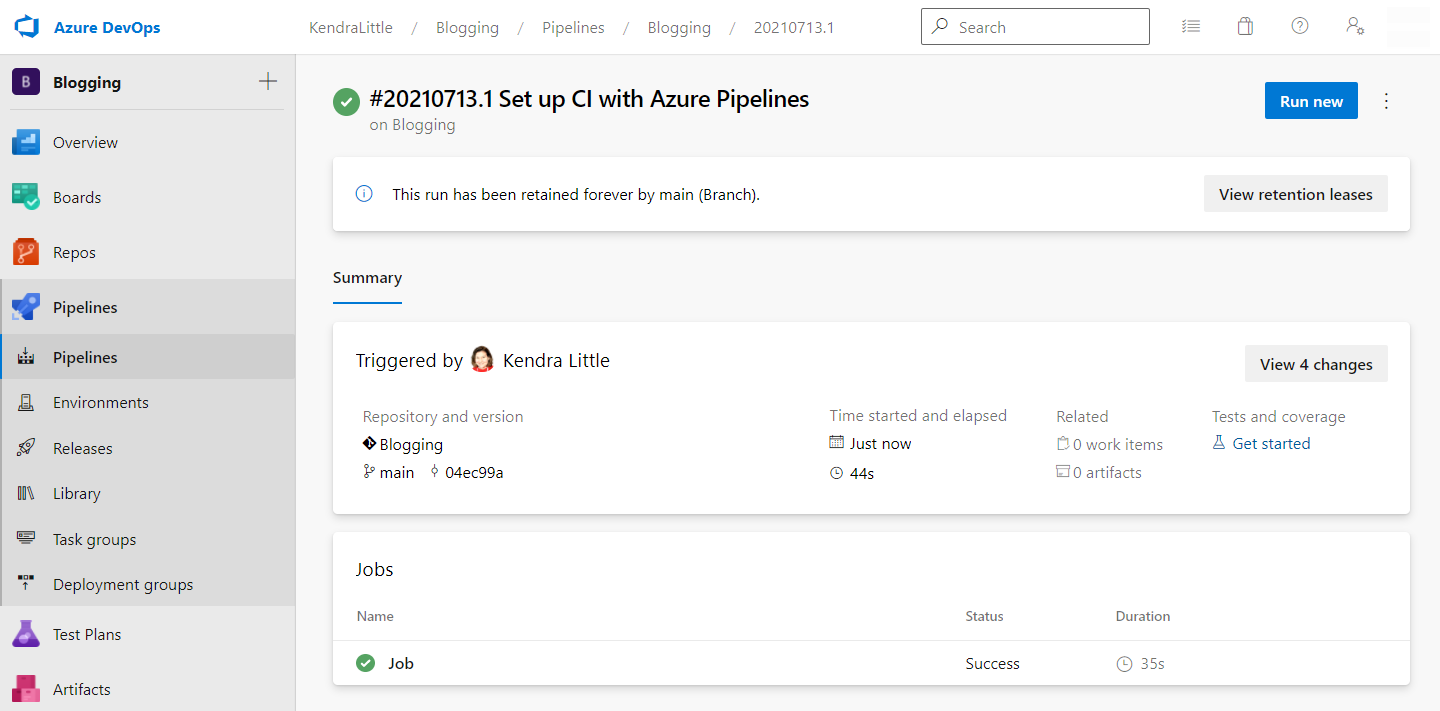Open Test Plans from the sidebar
Image resolution: width=1440 pixels, height=711 pixels.
tap(86, 633)
